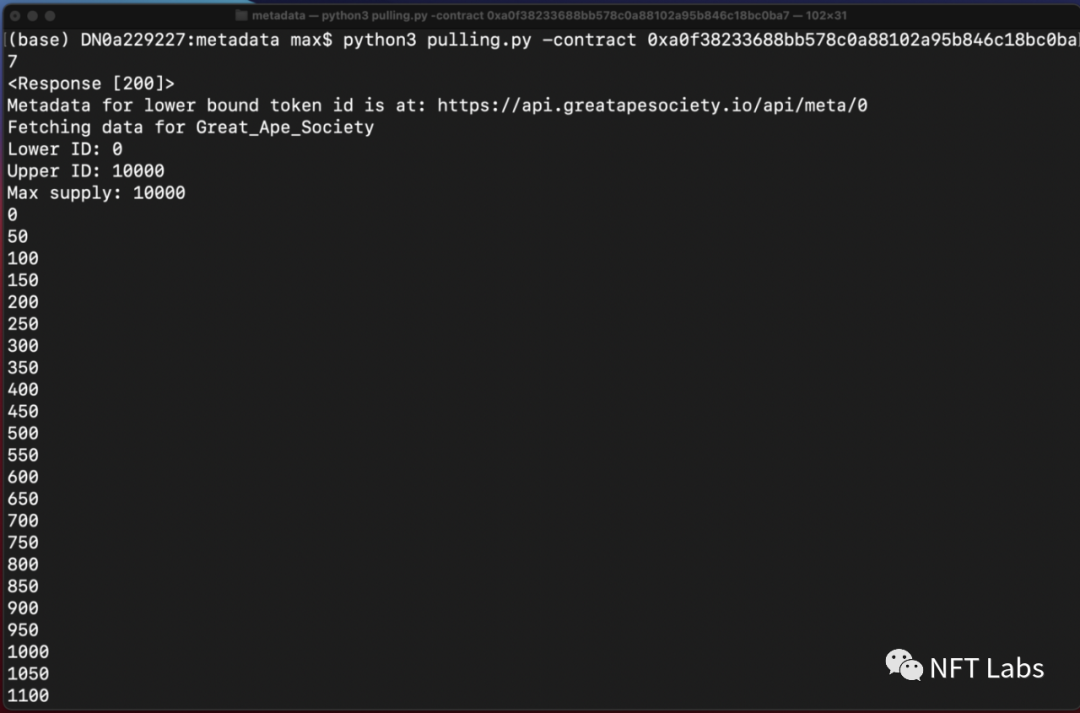Click the folder proxy icon in title bar
Screen dimensions: 1080x713
click(x=241, y=15)
